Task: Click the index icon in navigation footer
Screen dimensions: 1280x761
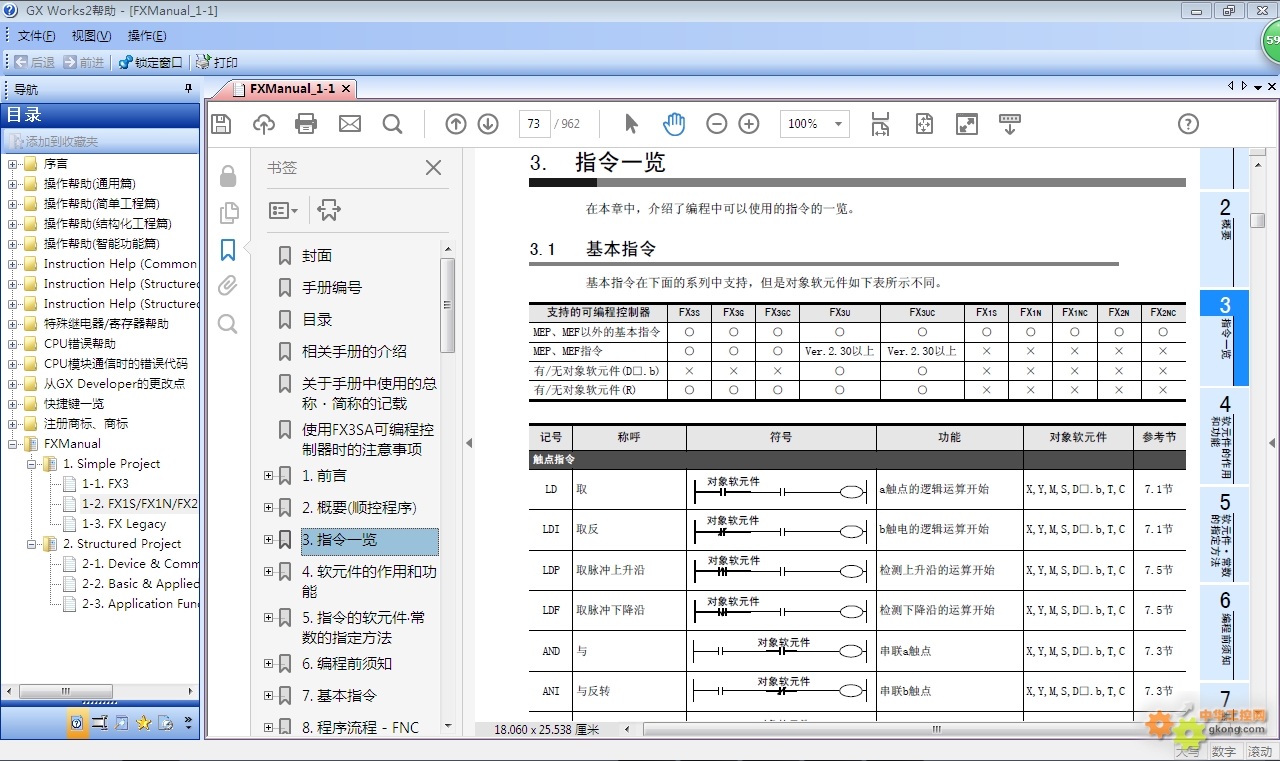Action: coord(100,723)
